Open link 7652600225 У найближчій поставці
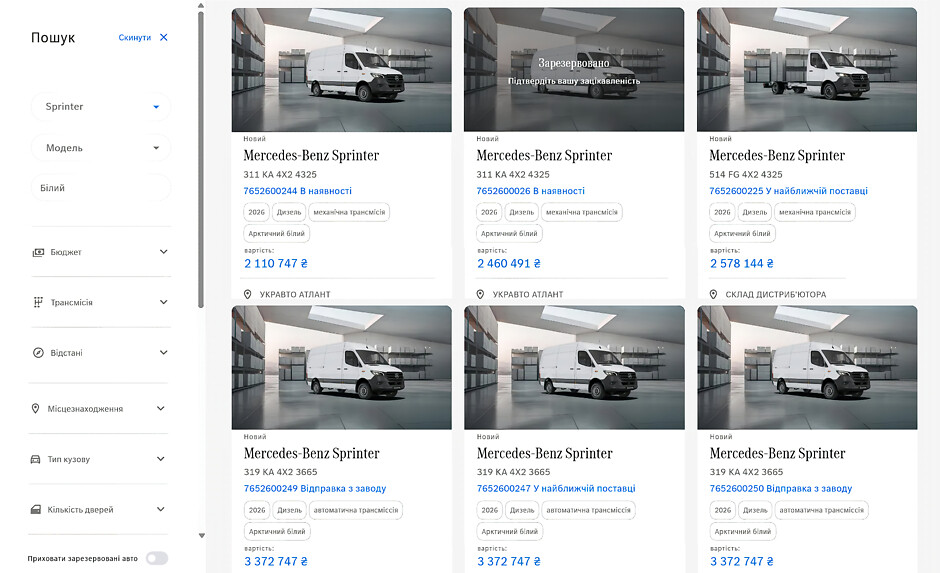Screen dimensions: 940x573 click(x=788, y=191)
